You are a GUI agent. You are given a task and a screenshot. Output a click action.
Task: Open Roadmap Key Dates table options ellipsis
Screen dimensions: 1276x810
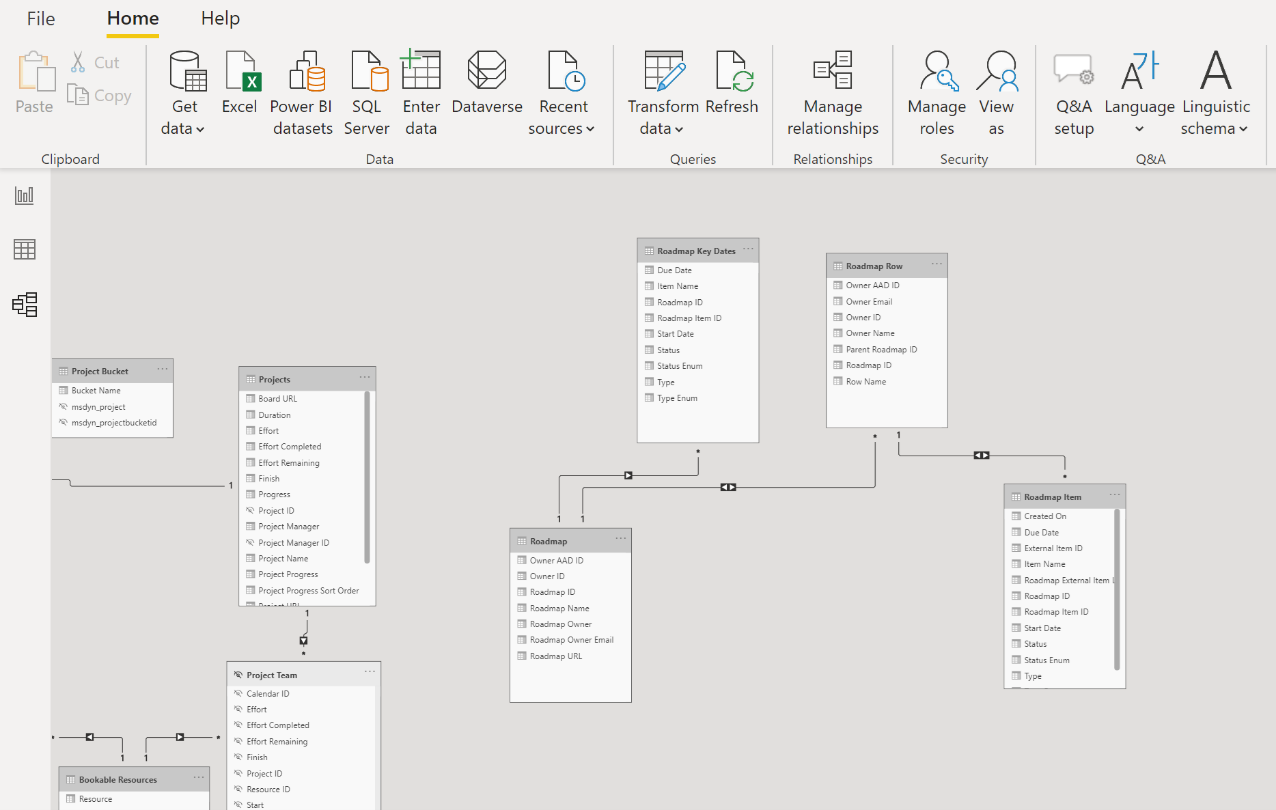tap(748, 249)
